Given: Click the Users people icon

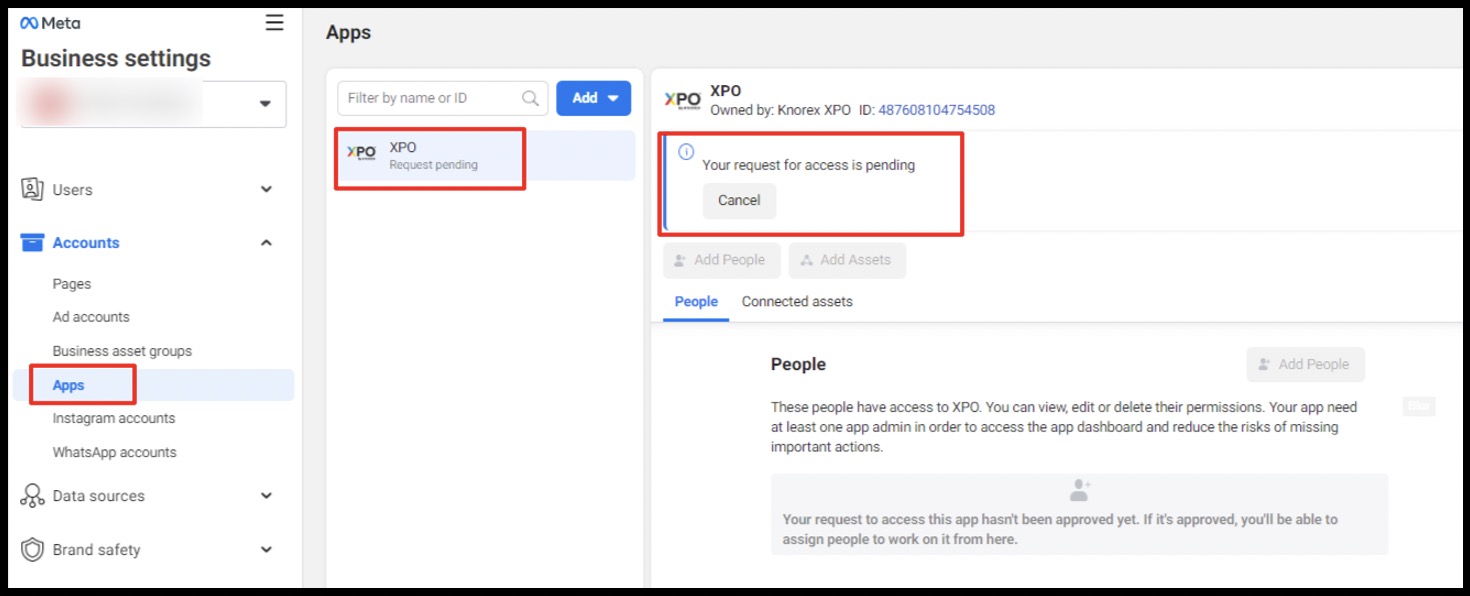Looking at the screenshot, I should 32,189.
